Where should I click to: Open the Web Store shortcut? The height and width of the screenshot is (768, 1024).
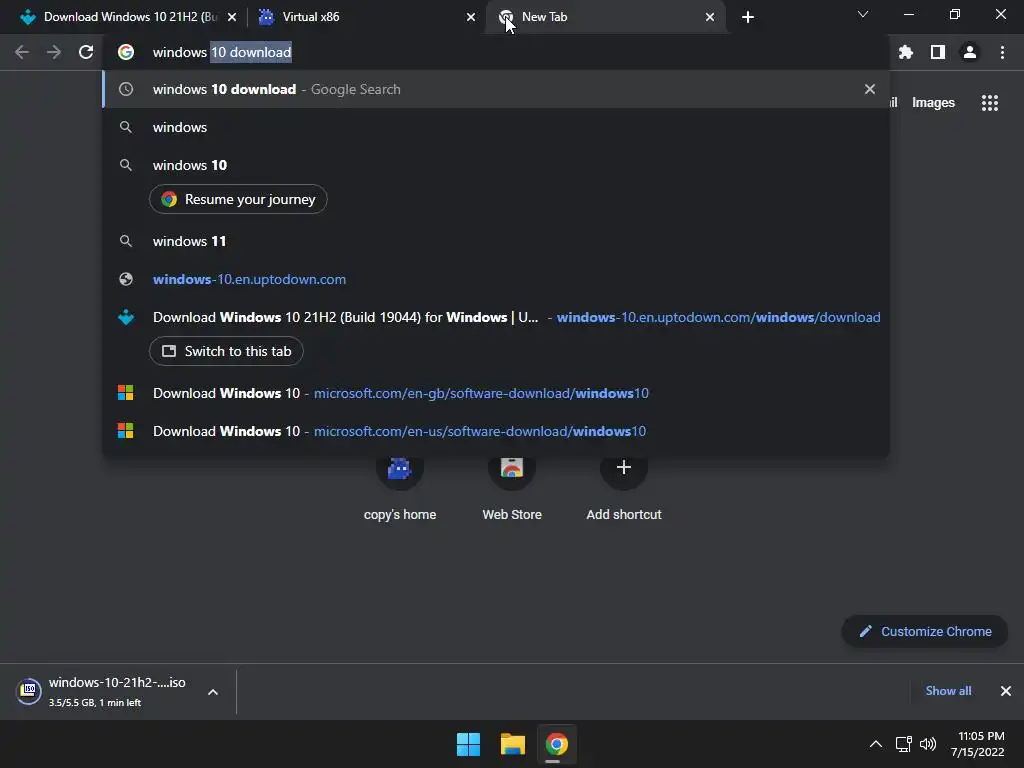point(512,490)
